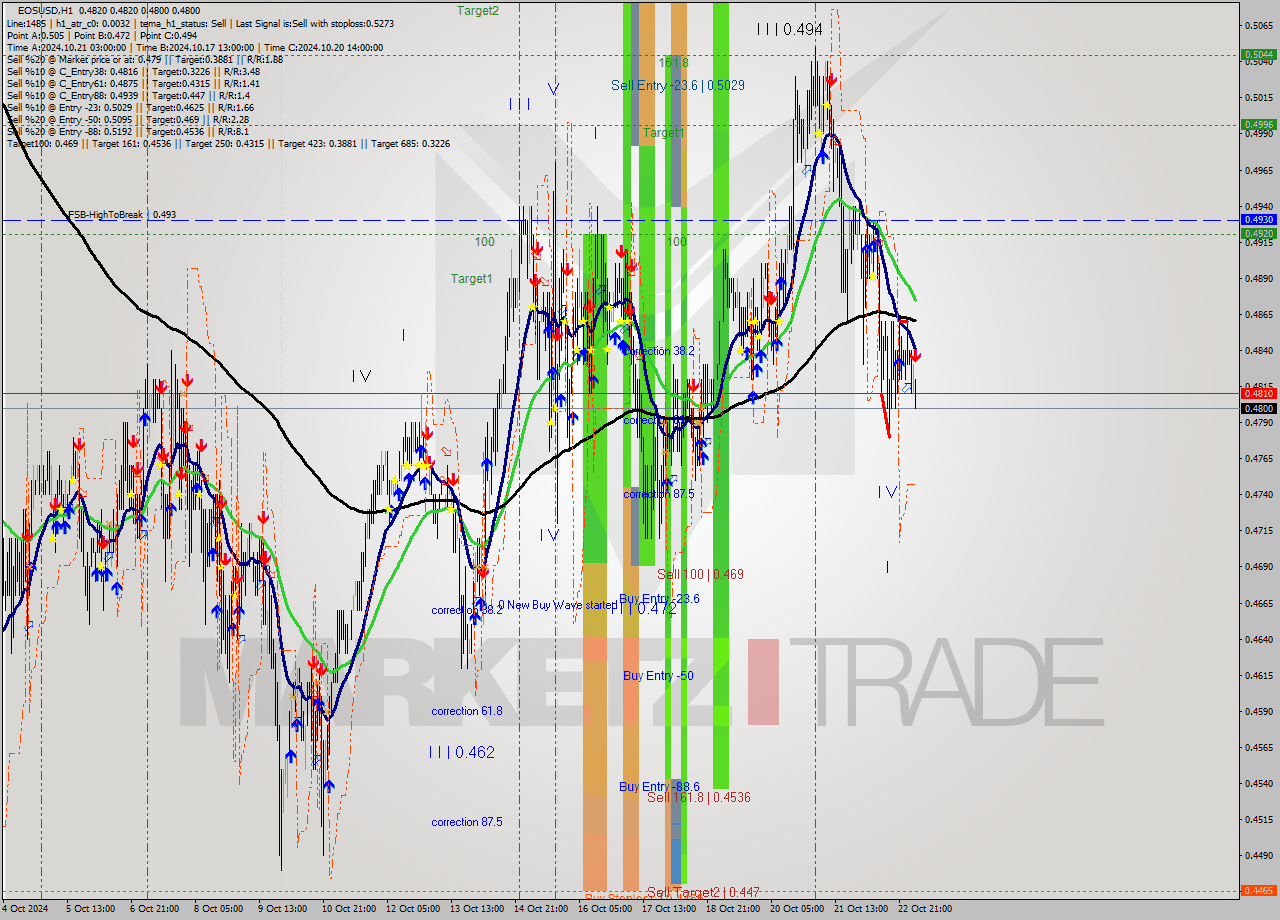
Task: Click the green 0.5044 price tag
Action: (1258, 55)
